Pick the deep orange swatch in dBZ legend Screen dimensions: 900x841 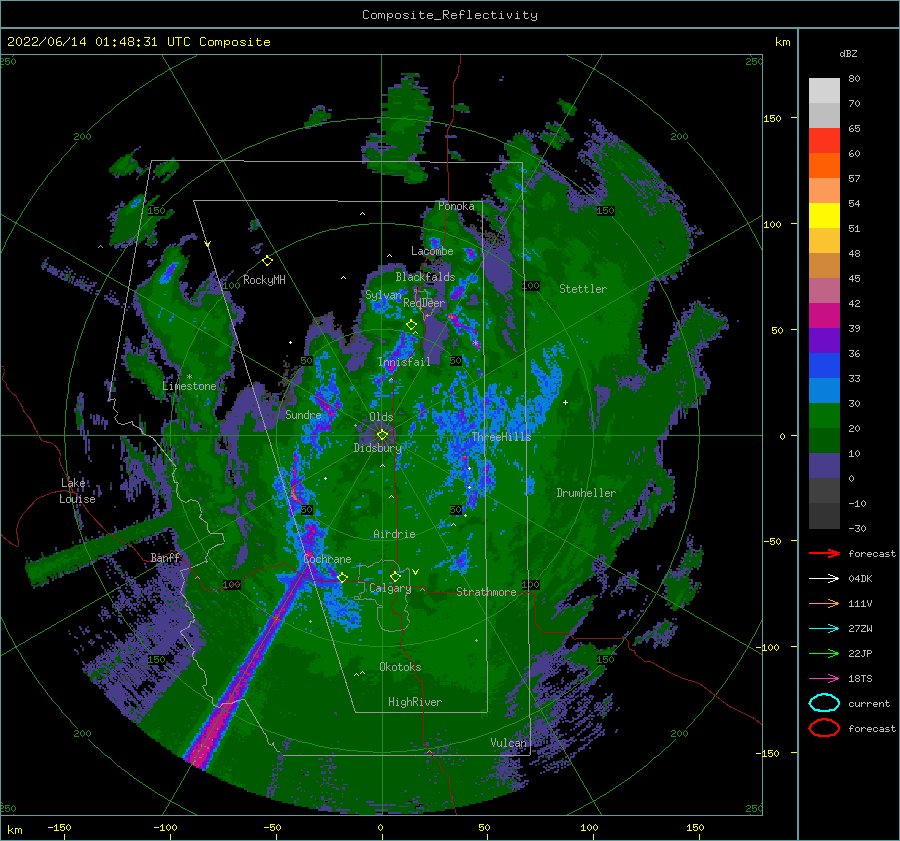pos(824,165)
